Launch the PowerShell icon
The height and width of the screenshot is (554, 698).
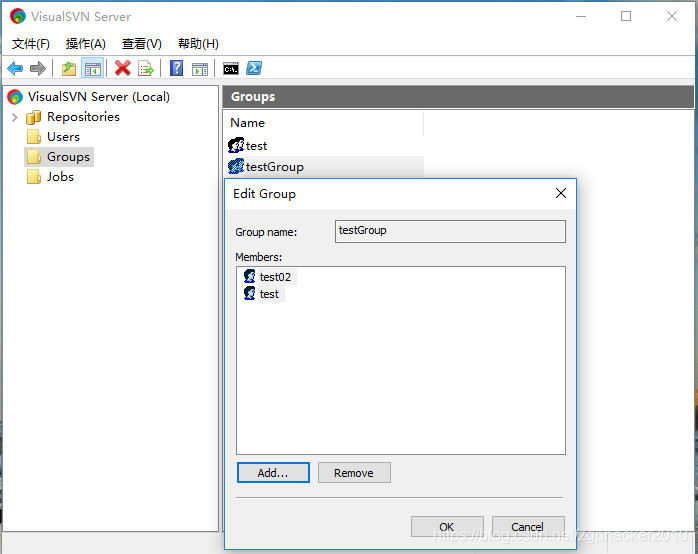click(254, 68)
